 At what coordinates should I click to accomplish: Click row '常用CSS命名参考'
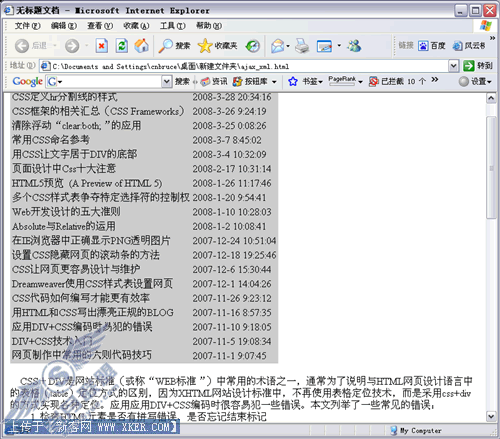(x=144, y=140)
